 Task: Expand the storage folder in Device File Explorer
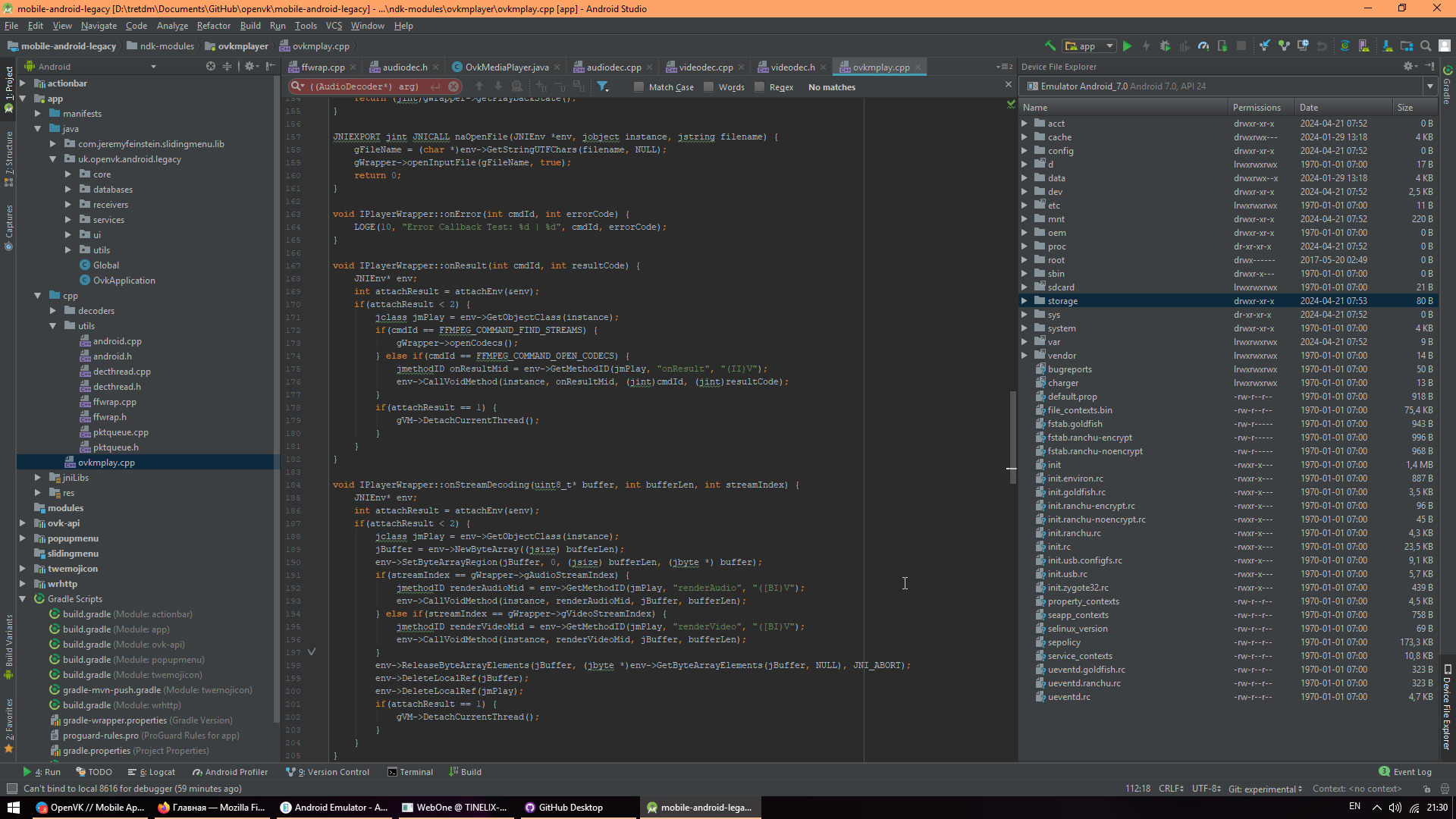[x=1025, y=301]
